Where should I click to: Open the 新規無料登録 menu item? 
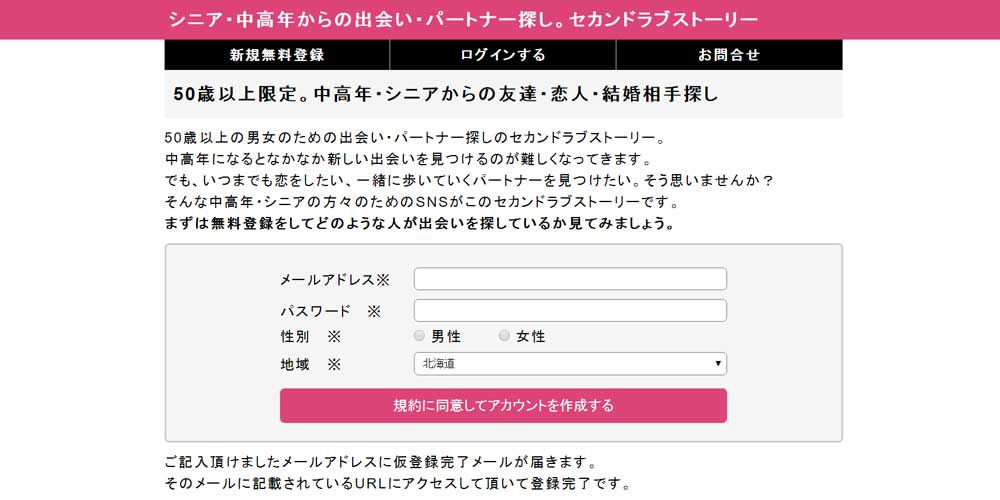pyautogui.click(x=277, y=55)
